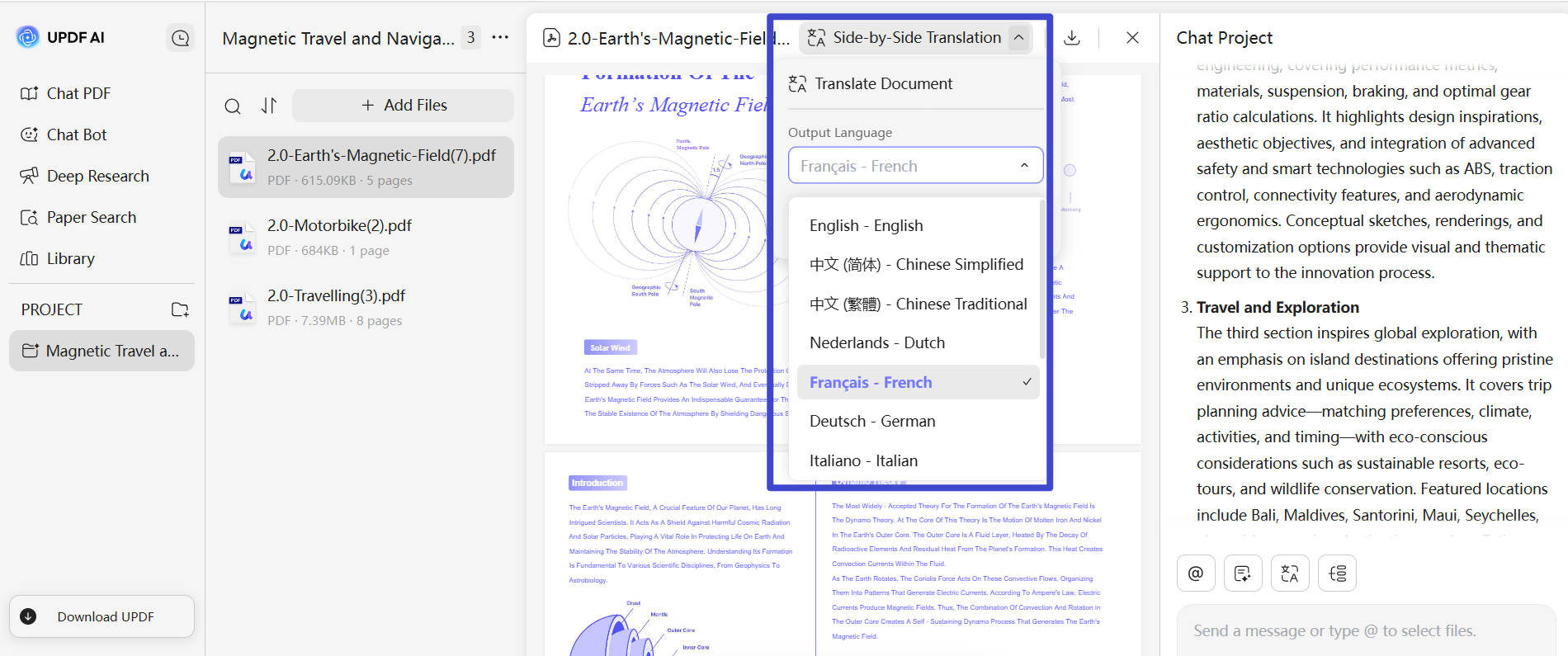Select 2.0-Earth's-Magnetic-Field(7).pdf file
Screen dimensions: 1568x656
point(366,167)
